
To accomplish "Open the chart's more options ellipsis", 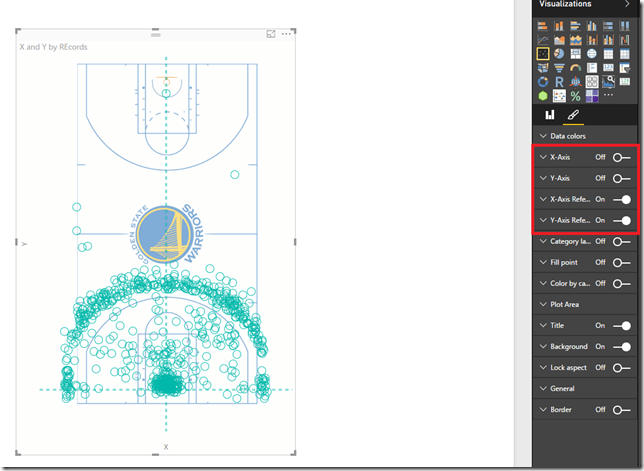I will 286,34.
